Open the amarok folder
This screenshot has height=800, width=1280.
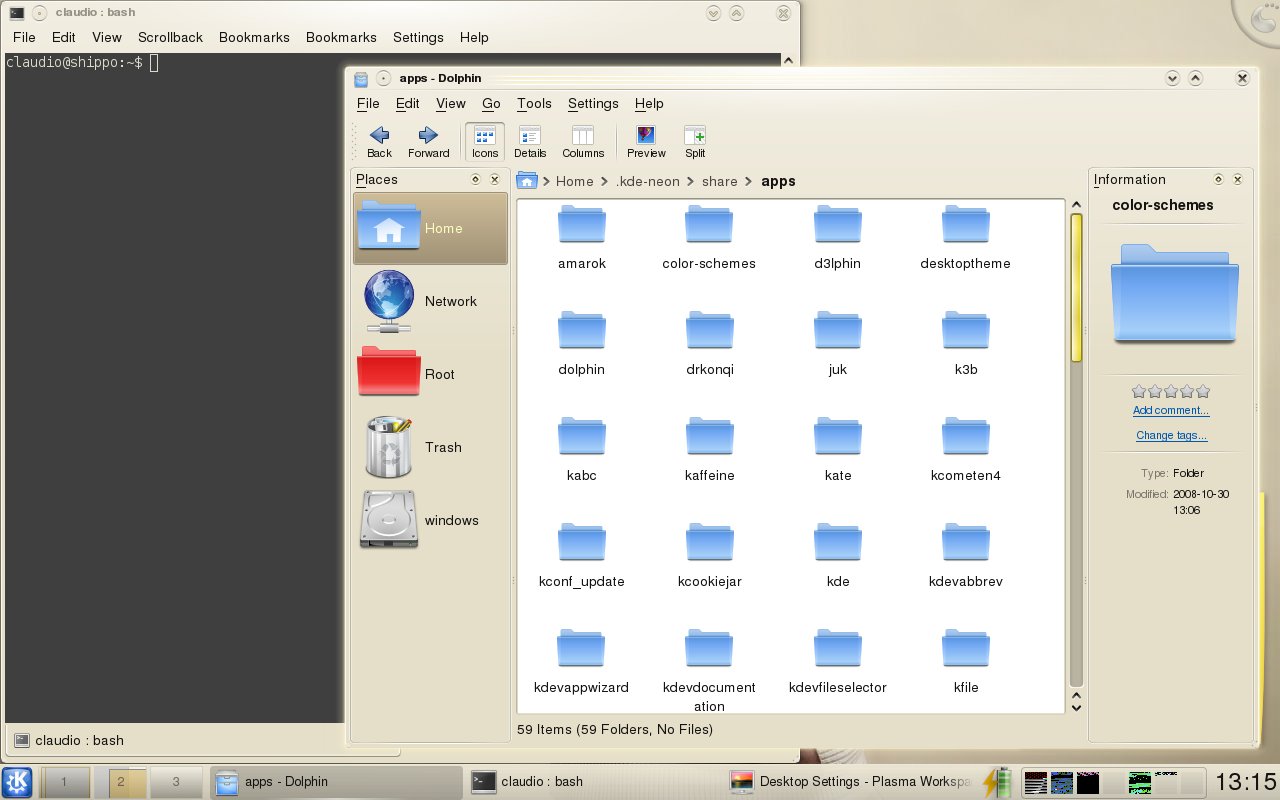coord(582,237)
